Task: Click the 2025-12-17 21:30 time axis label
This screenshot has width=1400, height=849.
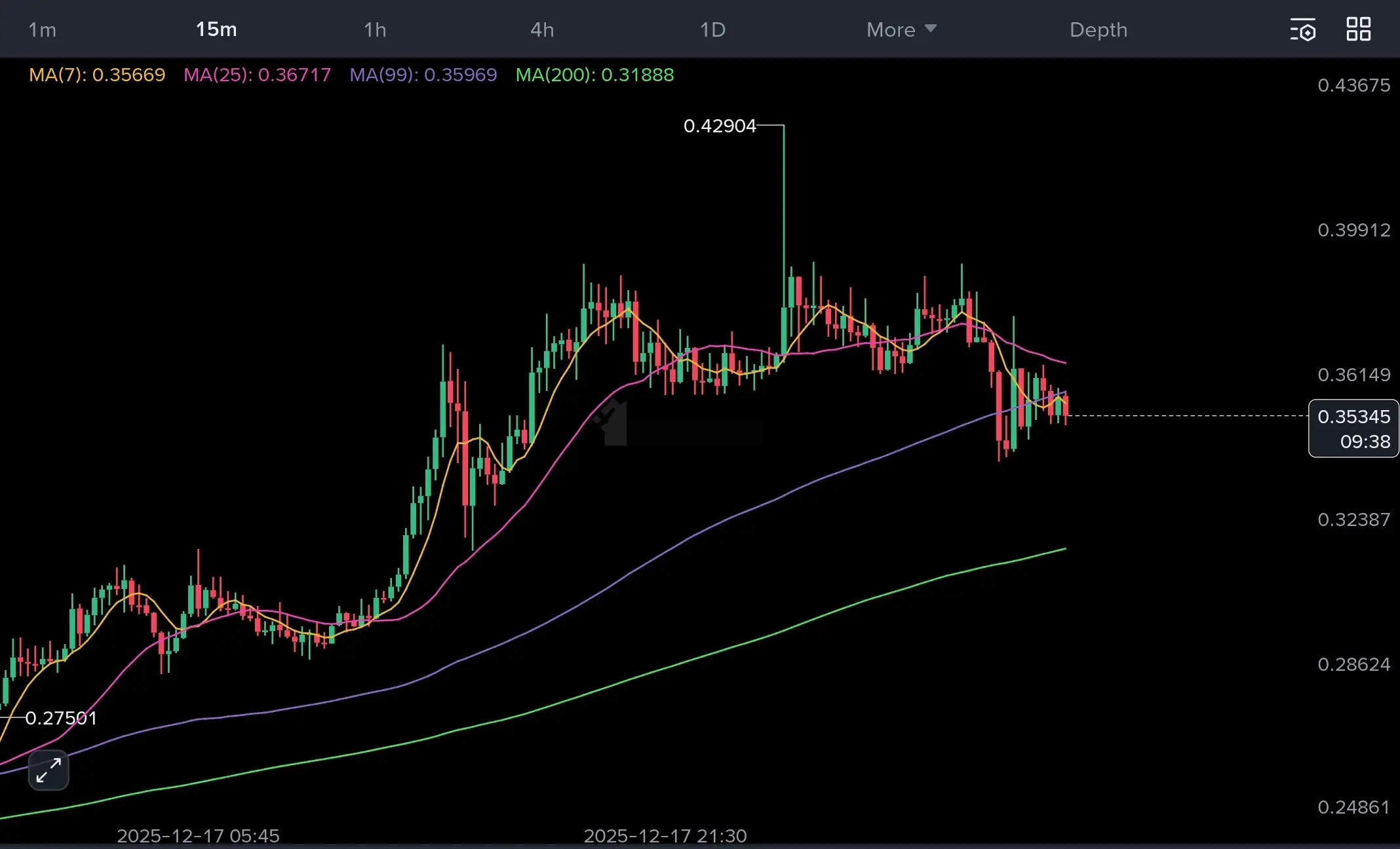Action: pos(665,835)
